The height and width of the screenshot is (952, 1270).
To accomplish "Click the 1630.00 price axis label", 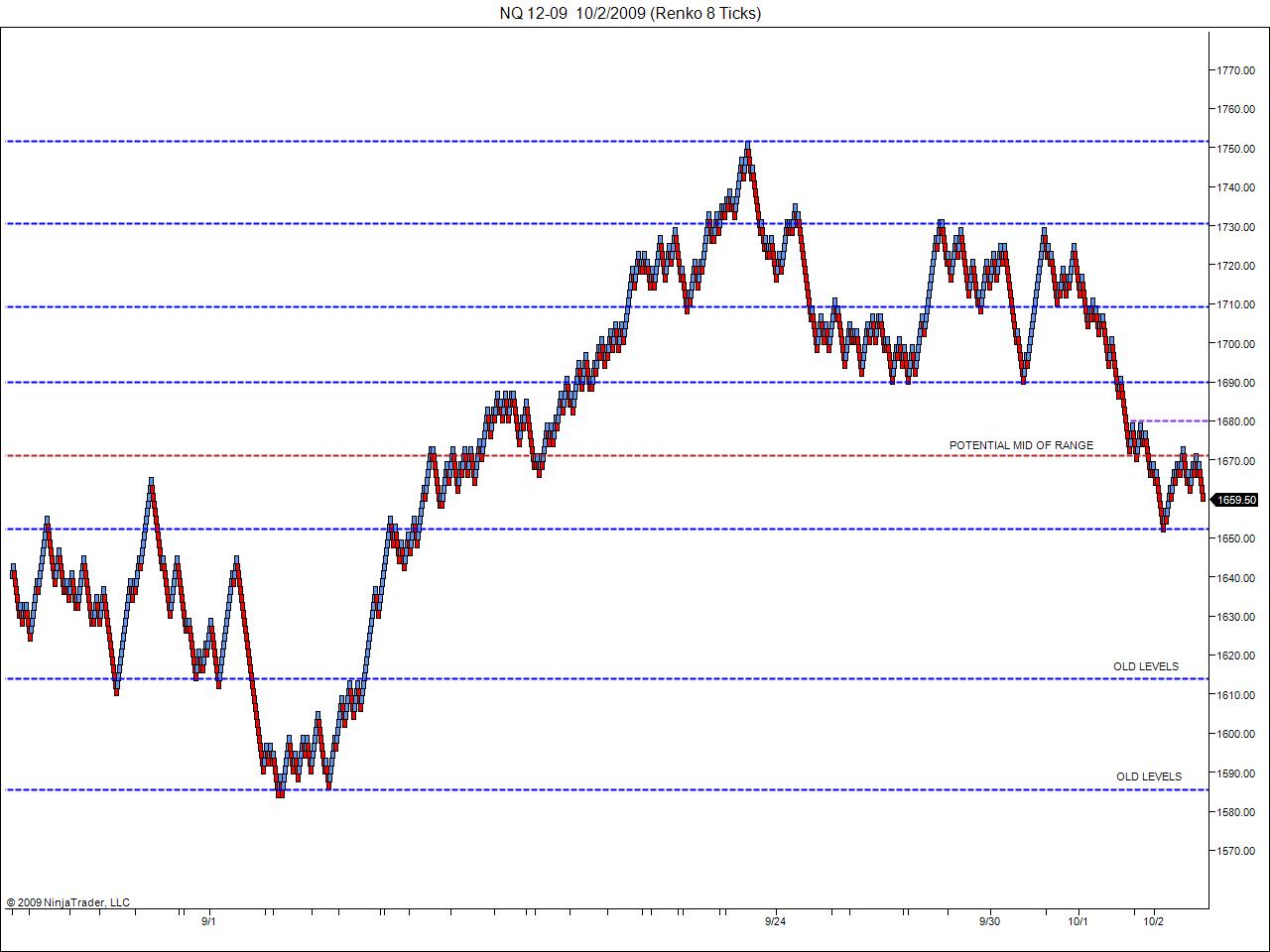I will [x=1236, y=617].
